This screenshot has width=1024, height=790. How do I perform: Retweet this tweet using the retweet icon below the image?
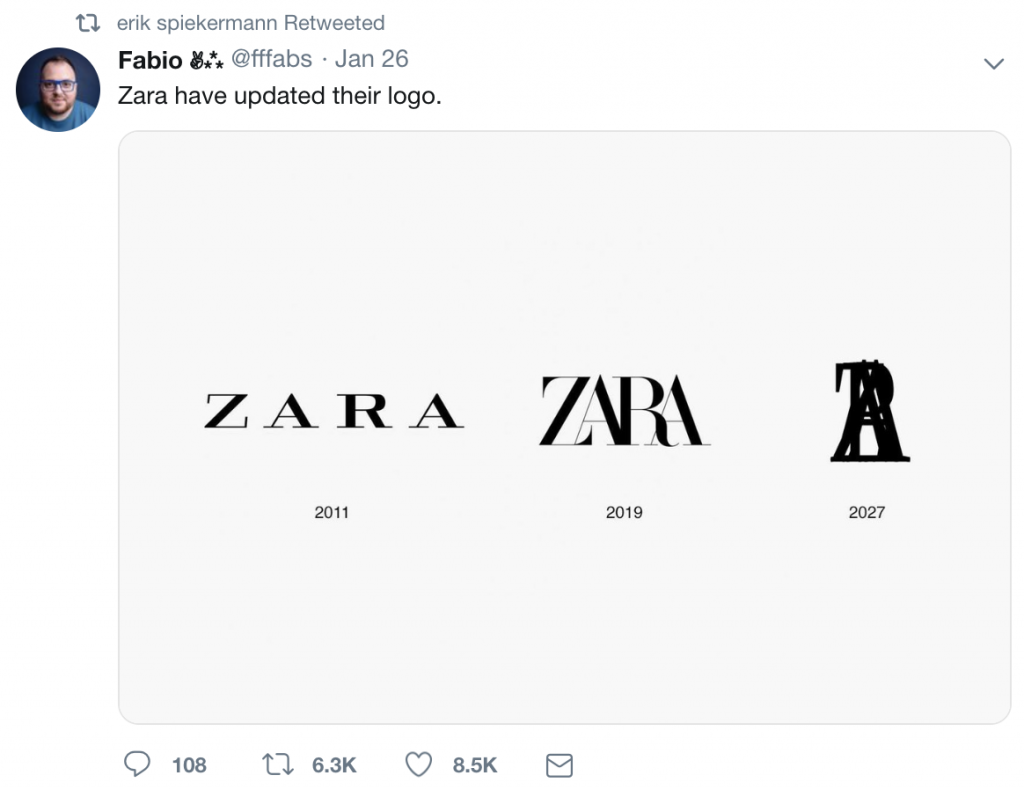(x=276, y=765)
